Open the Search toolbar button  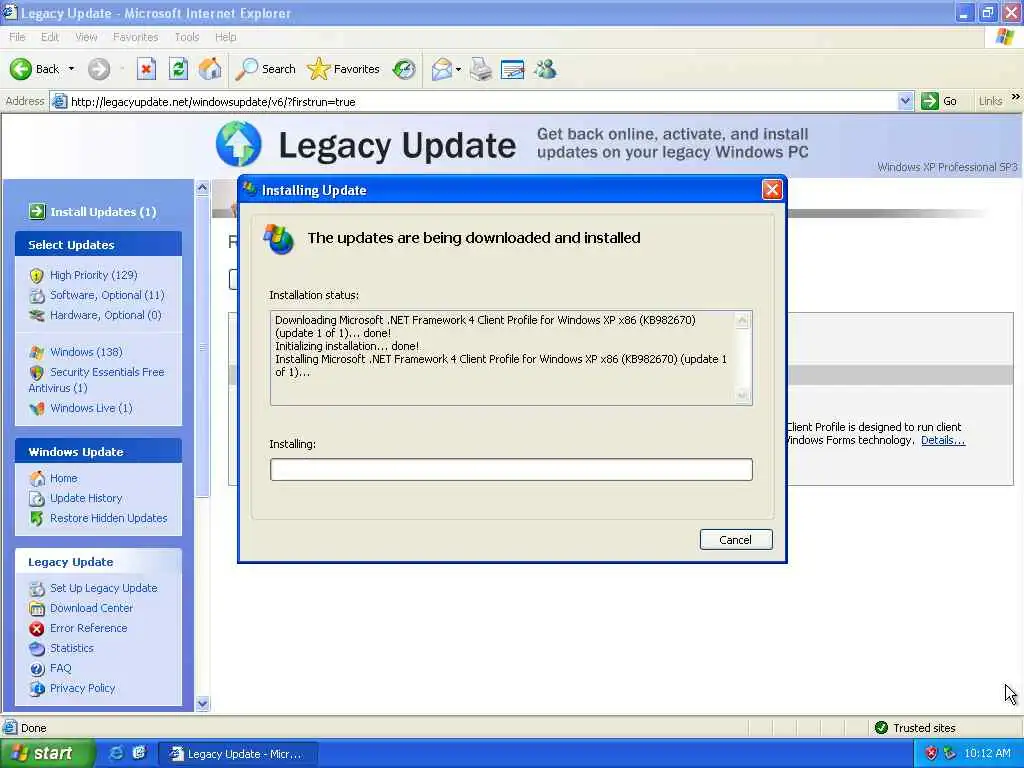(x=266, y=69)
